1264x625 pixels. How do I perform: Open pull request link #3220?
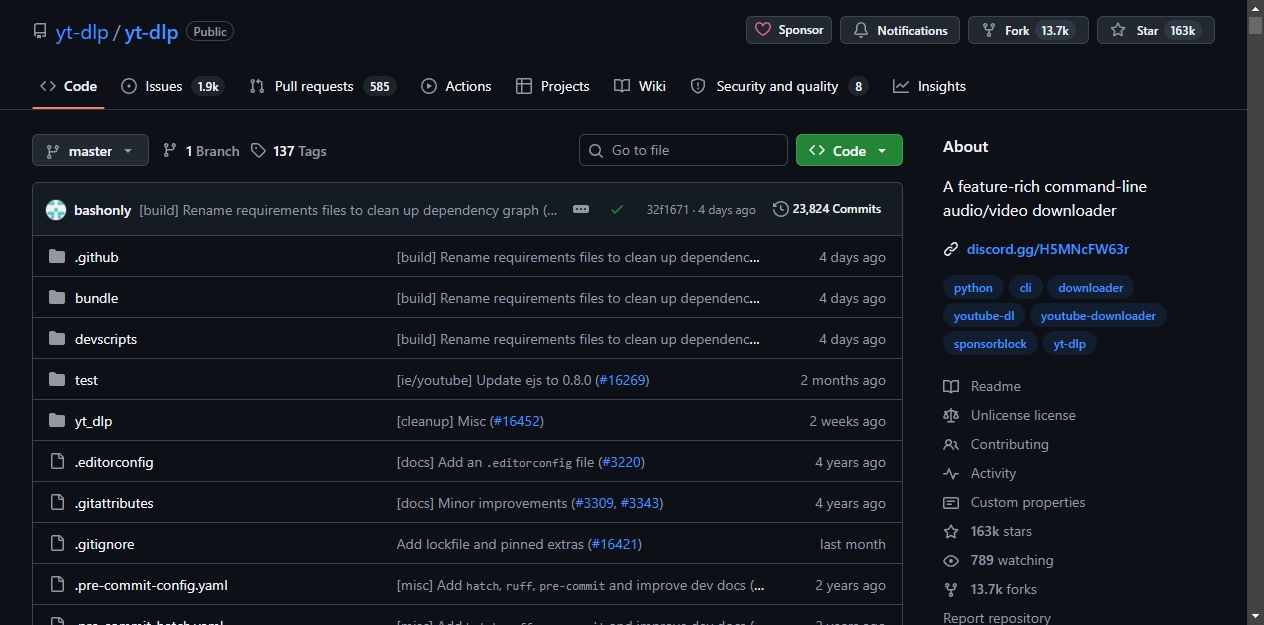pyautogui.click(x=621, y=462)
